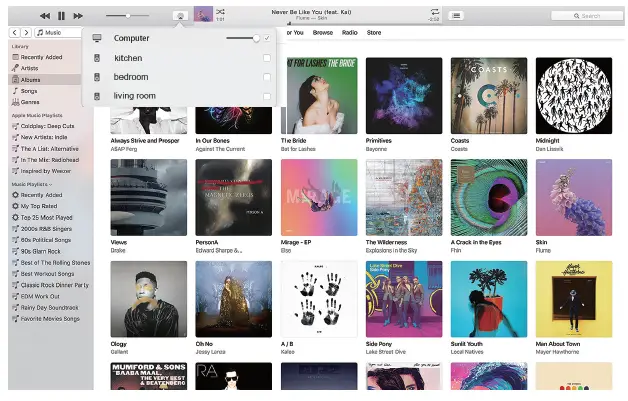Open the AirPlay output button
The height and width of the screenshot is (401, 628).
coord(180,16)
